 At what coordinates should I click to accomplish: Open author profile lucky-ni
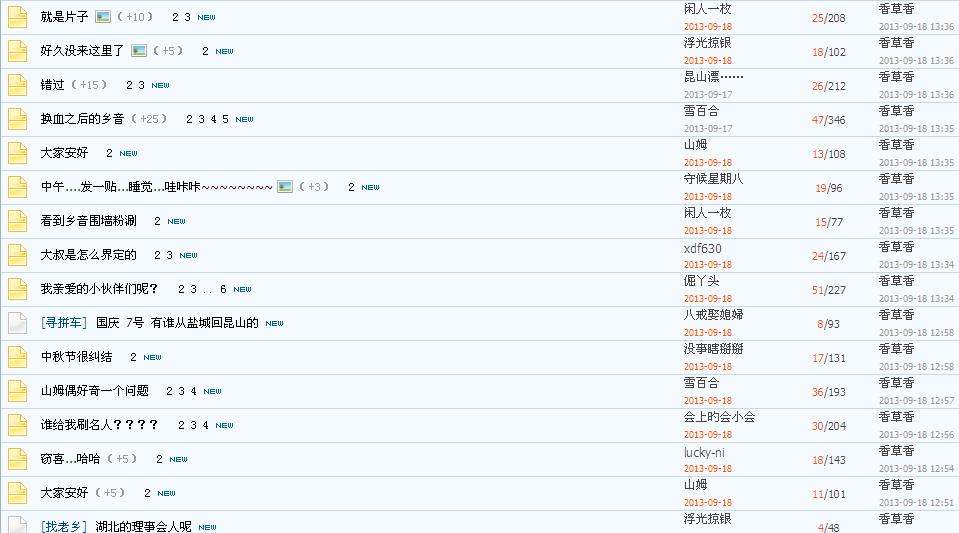click(x=704, y=452)
